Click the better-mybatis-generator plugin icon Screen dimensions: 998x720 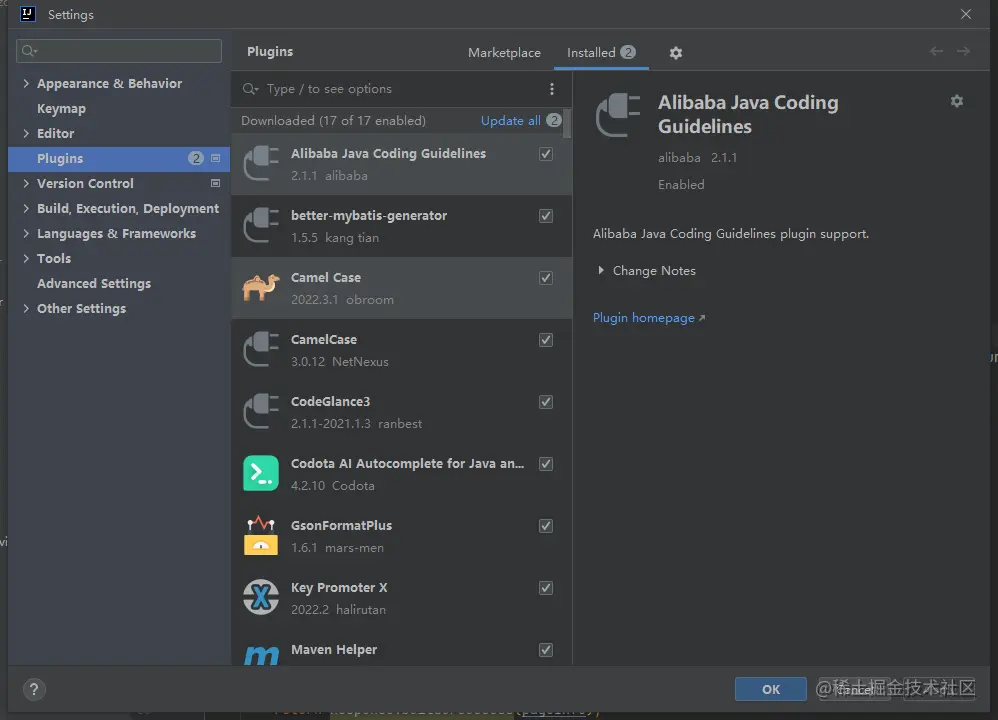point(261,225)
